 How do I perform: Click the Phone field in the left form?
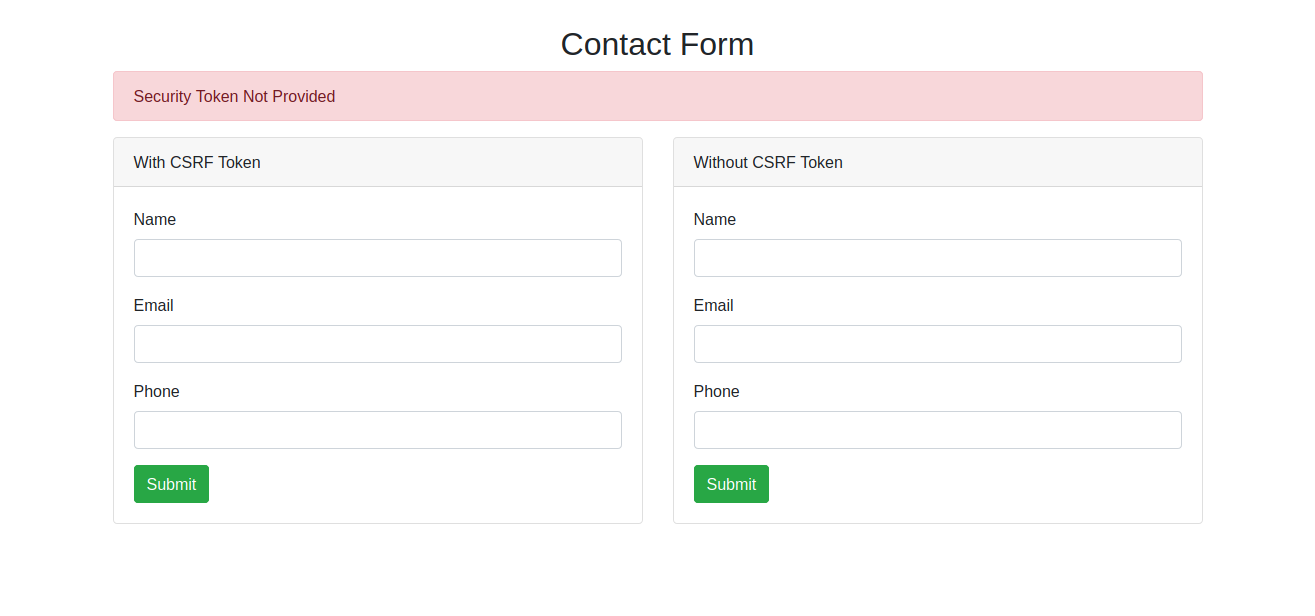point(377,429)
